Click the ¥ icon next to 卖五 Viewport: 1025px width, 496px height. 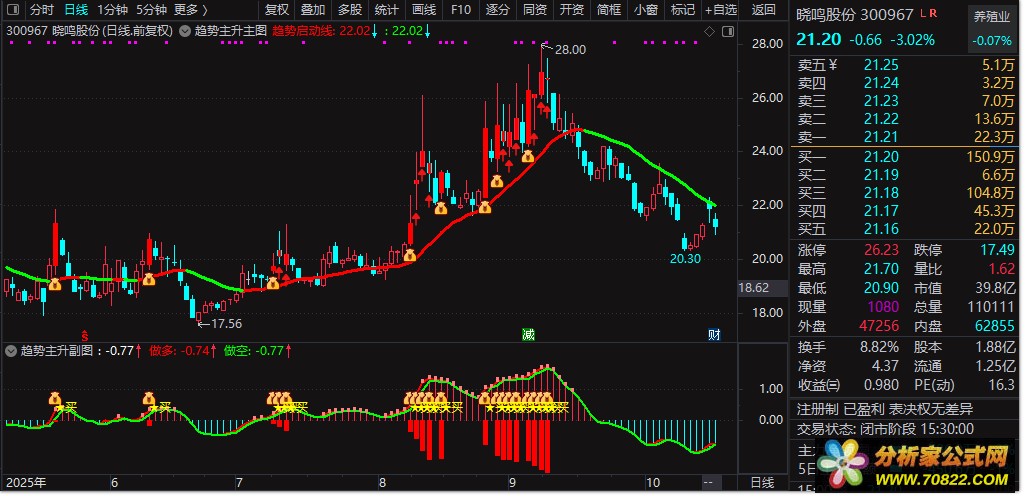click(x=833, y=65)
